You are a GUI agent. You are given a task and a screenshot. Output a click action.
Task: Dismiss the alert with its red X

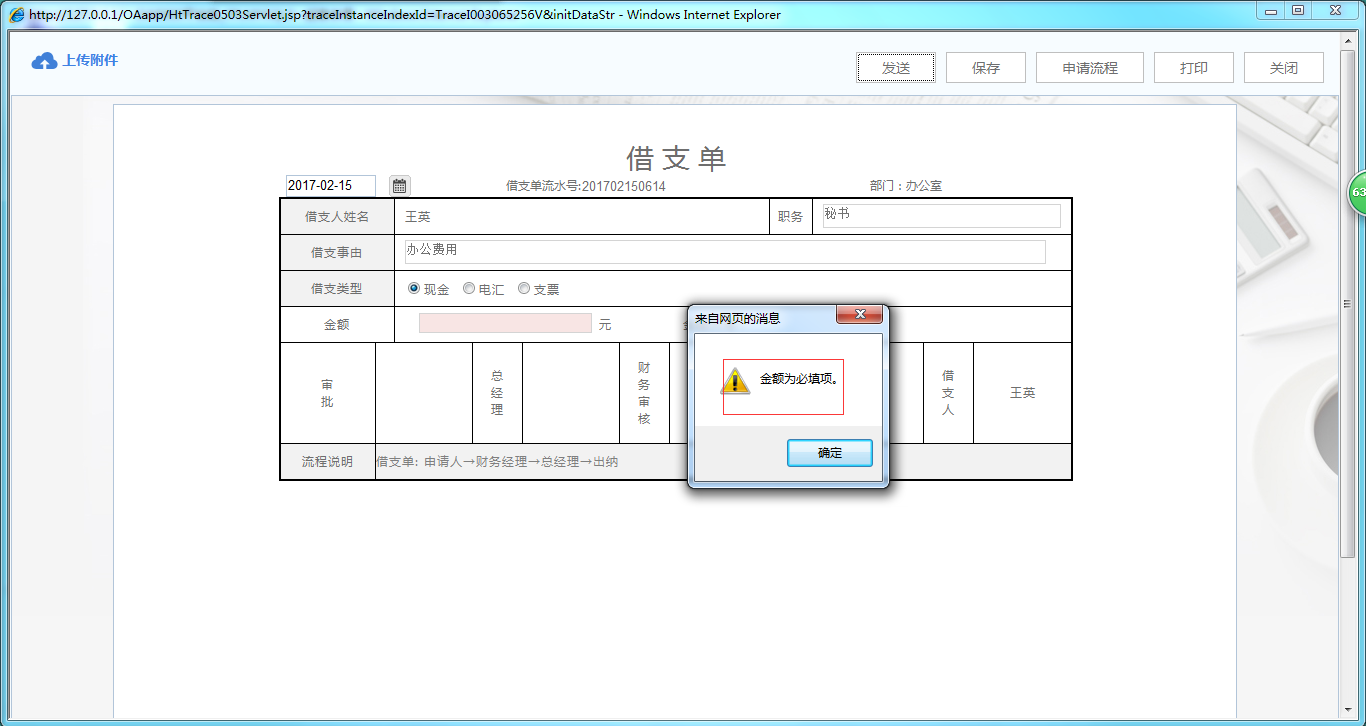point(860,313)
